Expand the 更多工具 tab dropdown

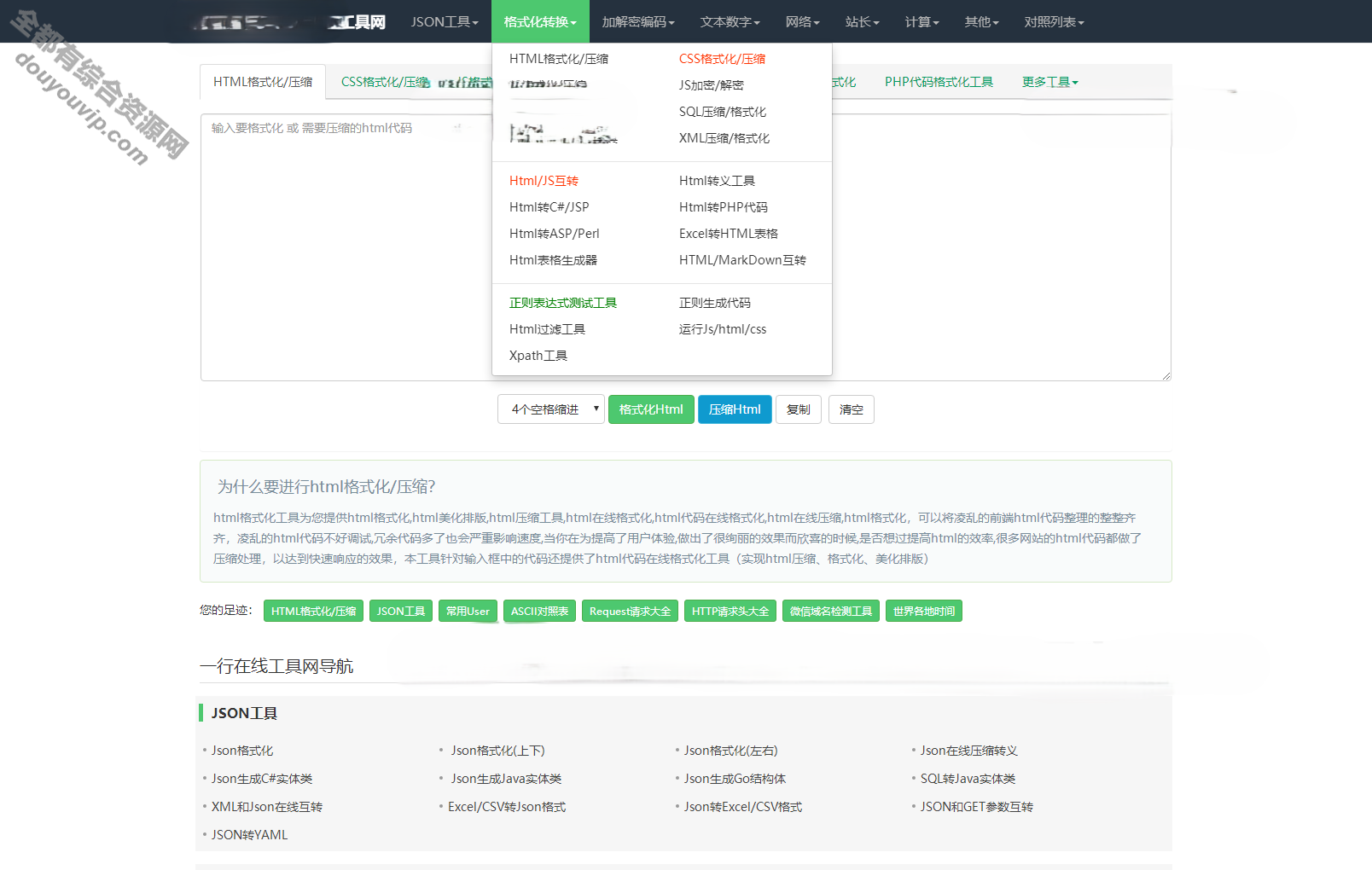tap(1050, 82)
